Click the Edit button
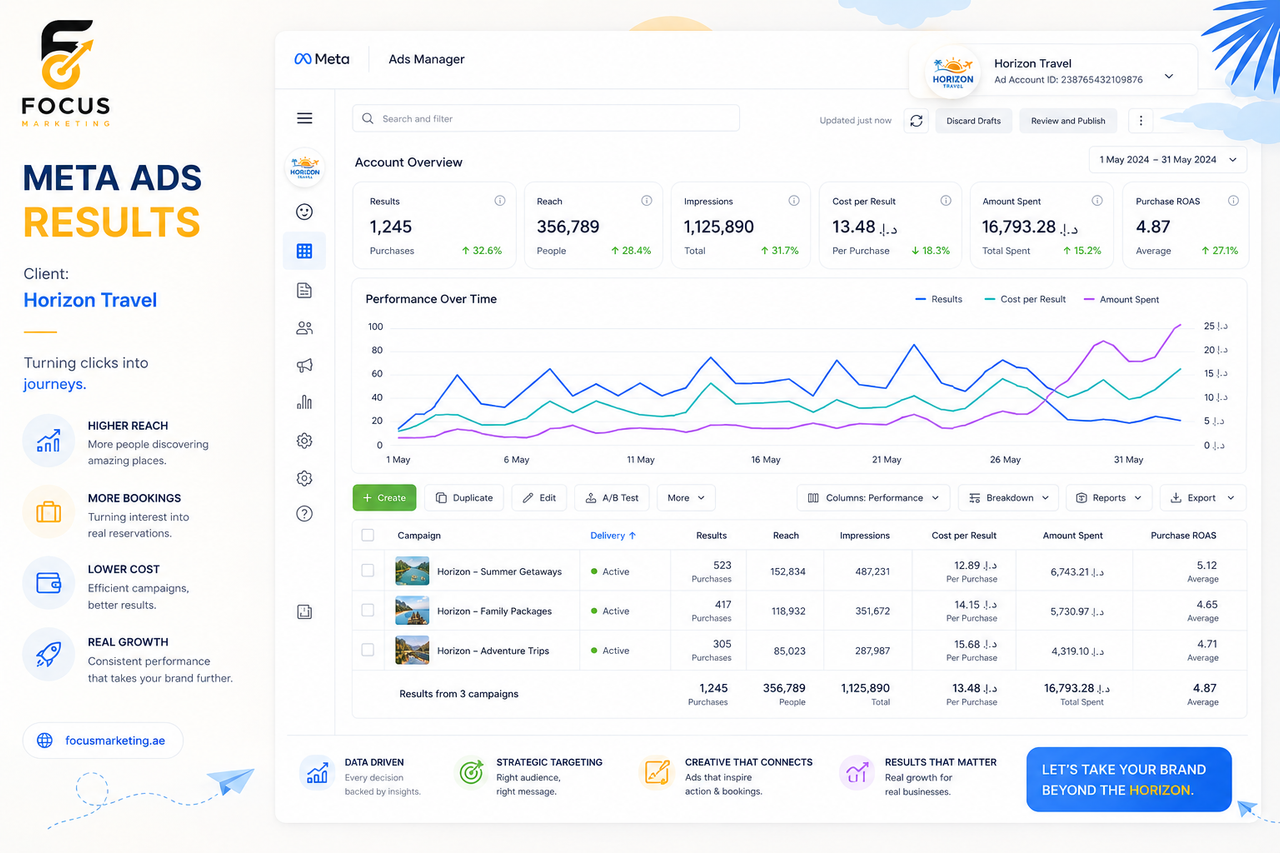Image resolution: width=1280 pixels, height=853 pixels. pos(539,498)
